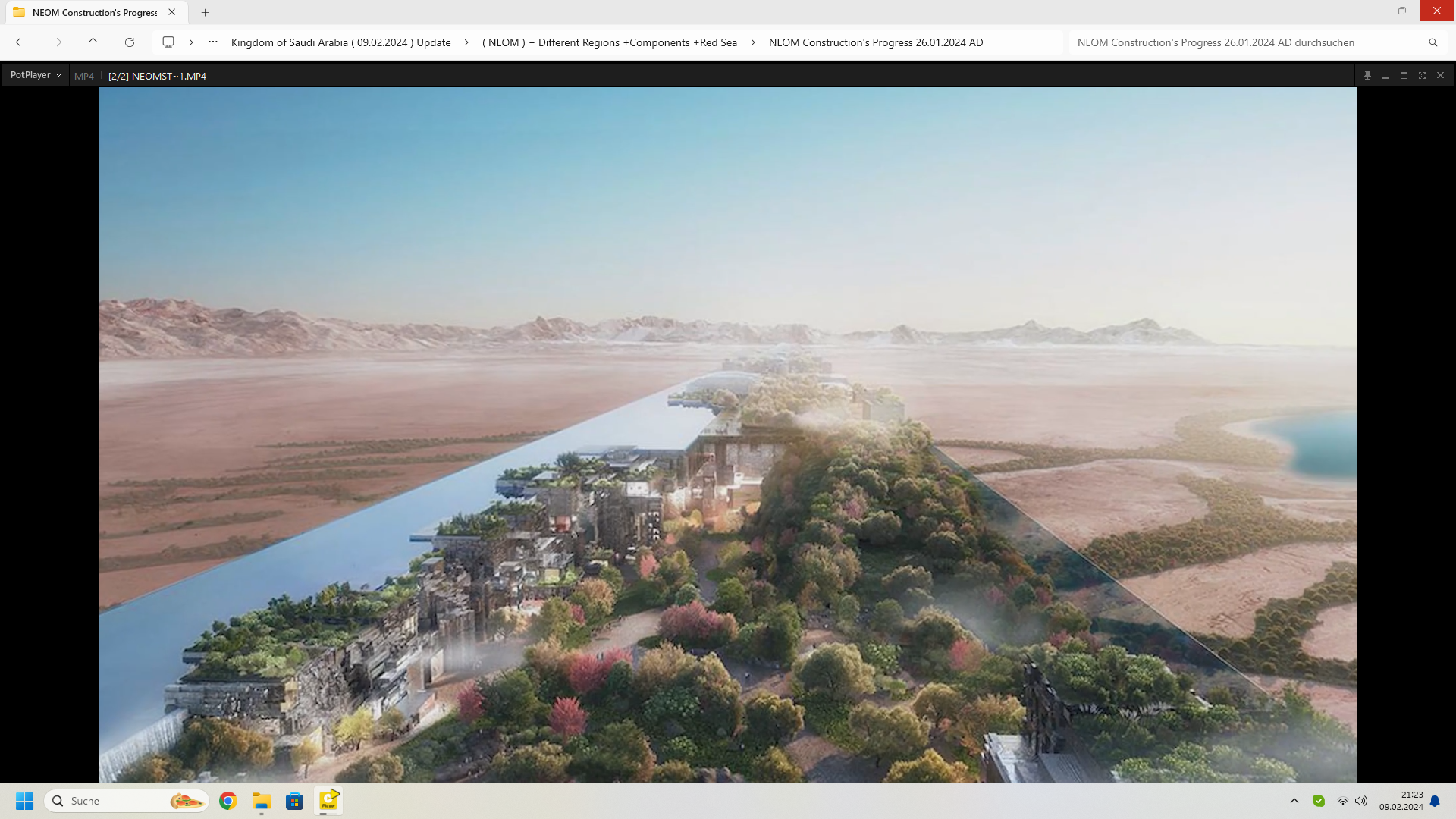Click the green security shield tray icon
This screenshot has height=819, width=1456.
1319,801
